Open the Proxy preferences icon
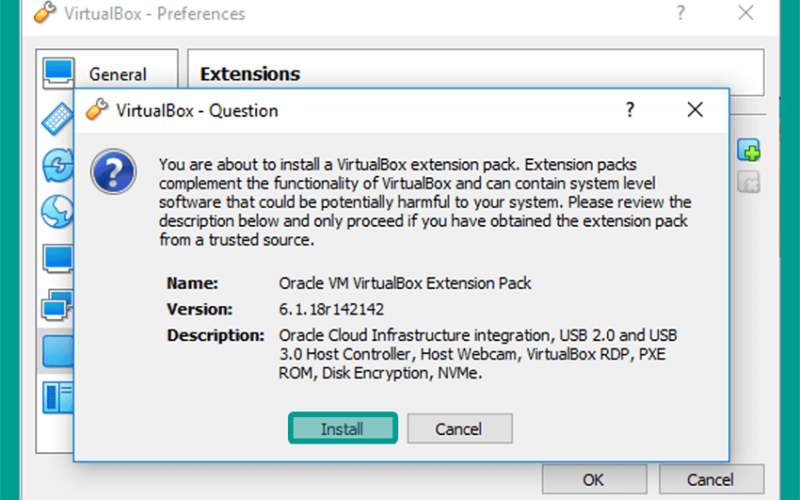Screen dimensions: 800x500 coord(58,398)
